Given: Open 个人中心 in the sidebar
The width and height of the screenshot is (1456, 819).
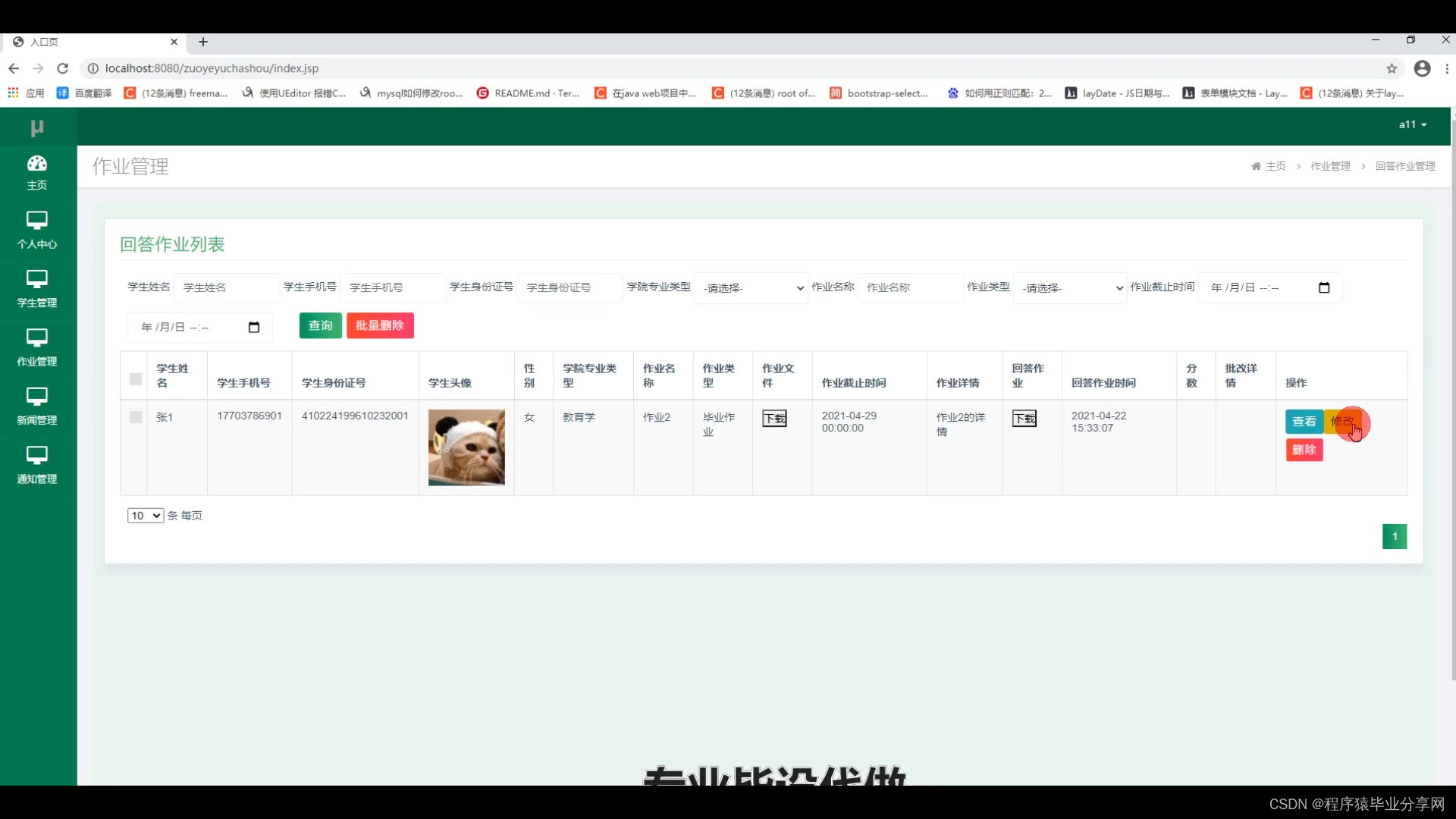Looking at the screenshot, I should 36,231.
